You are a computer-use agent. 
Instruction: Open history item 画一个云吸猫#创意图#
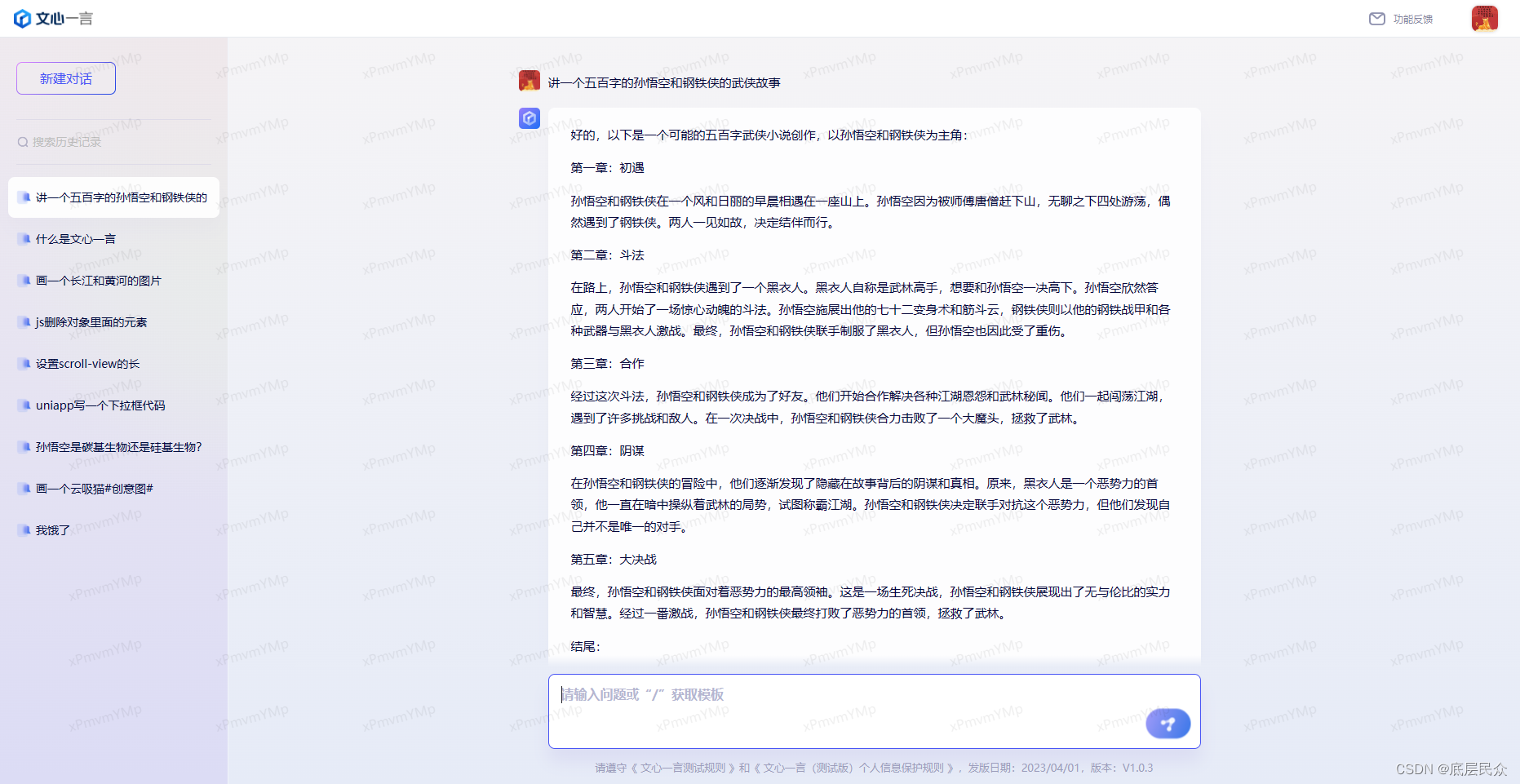[113, 489]
